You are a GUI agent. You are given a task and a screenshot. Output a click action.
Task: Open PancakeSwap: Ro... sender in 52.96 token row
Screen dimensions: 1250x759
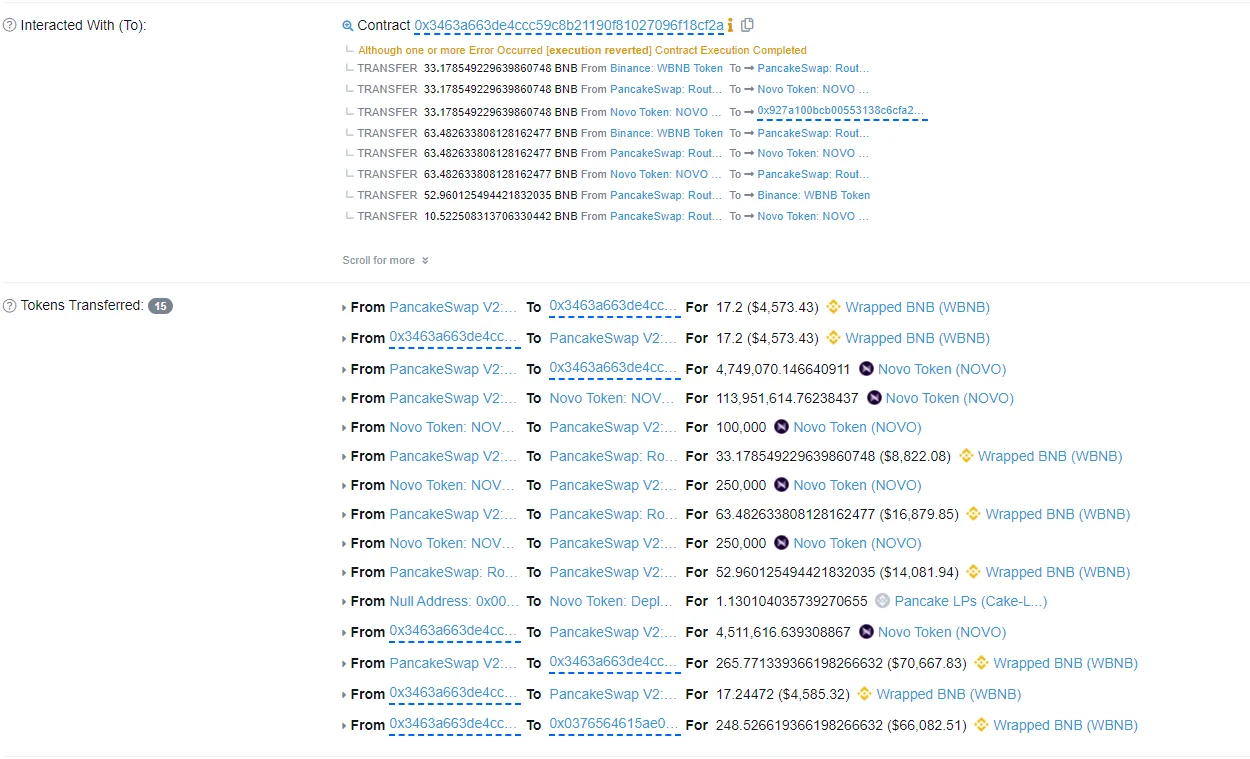point(455,572)
